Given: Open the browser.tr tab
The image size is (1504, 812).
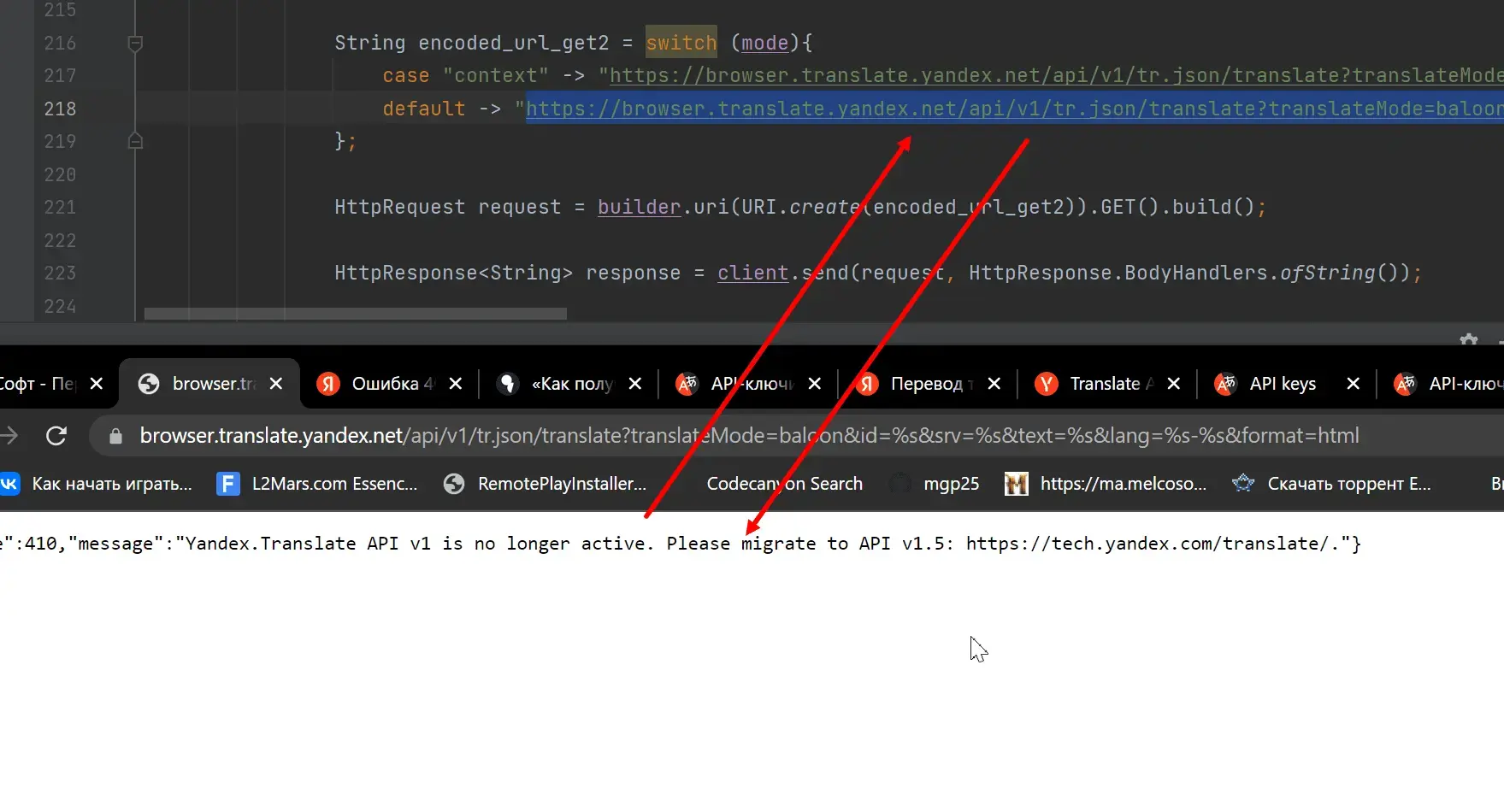Looking at the screenshot, I should (x=209, y=384).
